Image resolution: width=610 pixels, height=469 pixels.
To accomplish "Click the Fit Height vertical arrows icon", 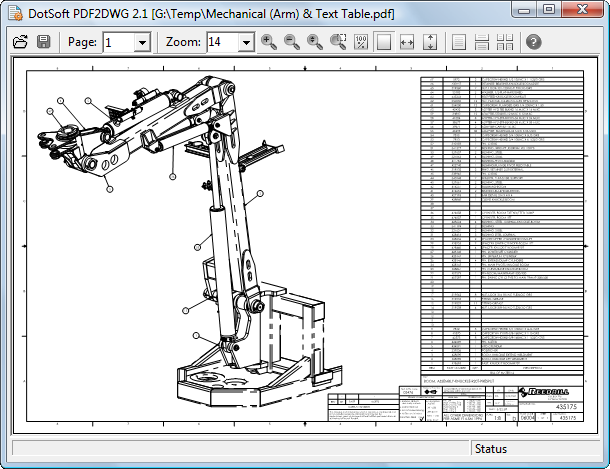I will pos(430,42).
